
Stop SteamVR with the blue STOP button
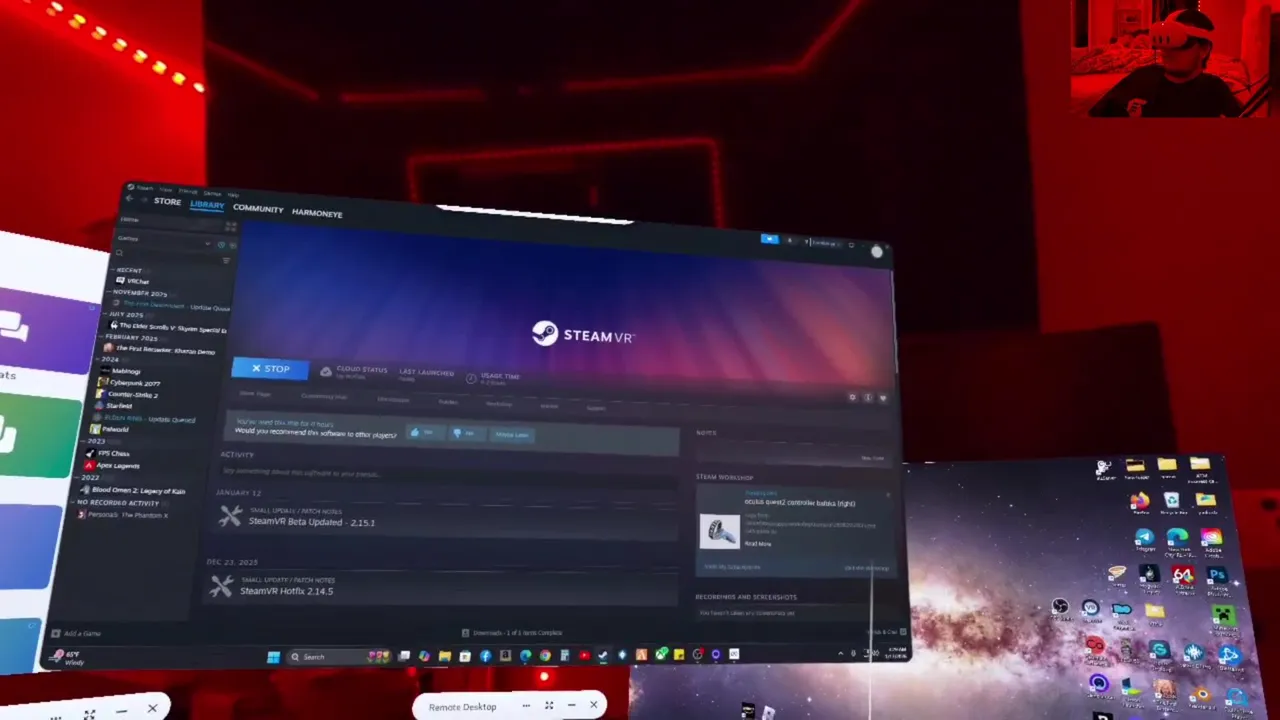270,369
